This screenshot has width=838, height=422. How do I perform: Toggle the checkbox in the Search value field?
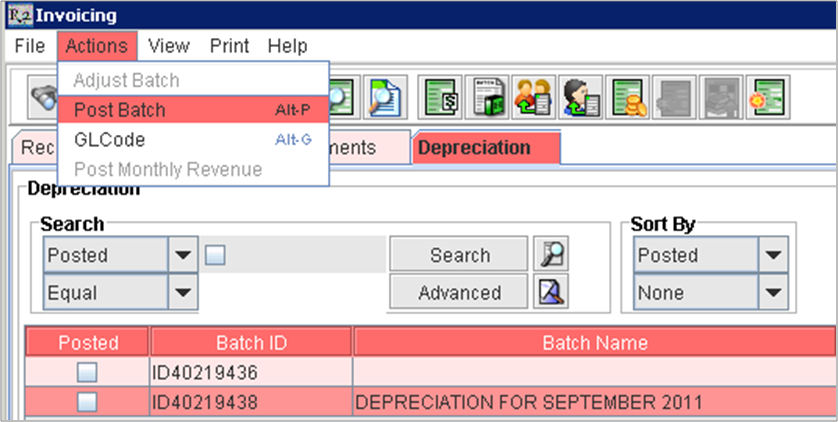215,255
